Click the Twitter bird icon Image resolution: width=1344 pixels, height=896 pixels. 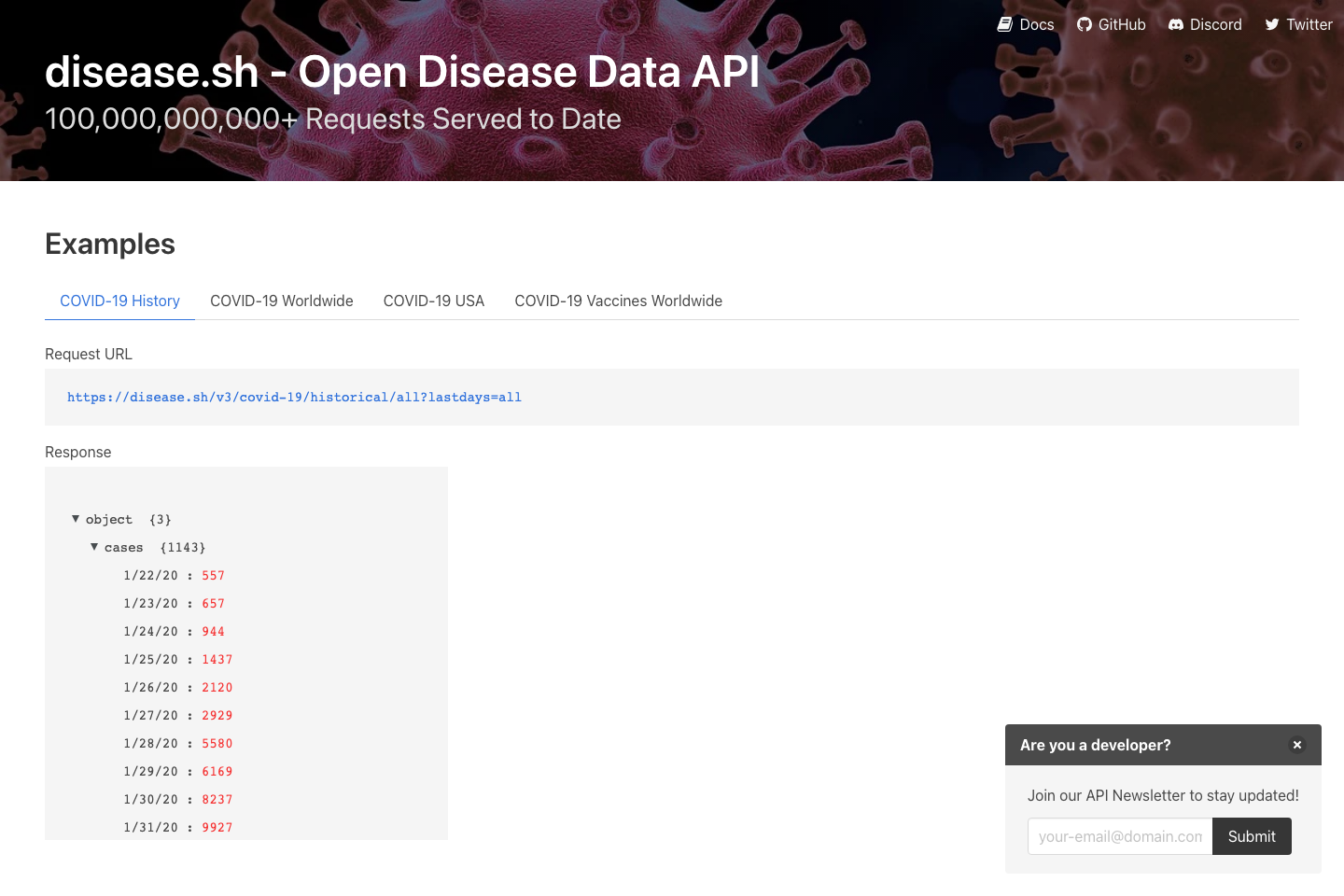(x=1270, y=24)
